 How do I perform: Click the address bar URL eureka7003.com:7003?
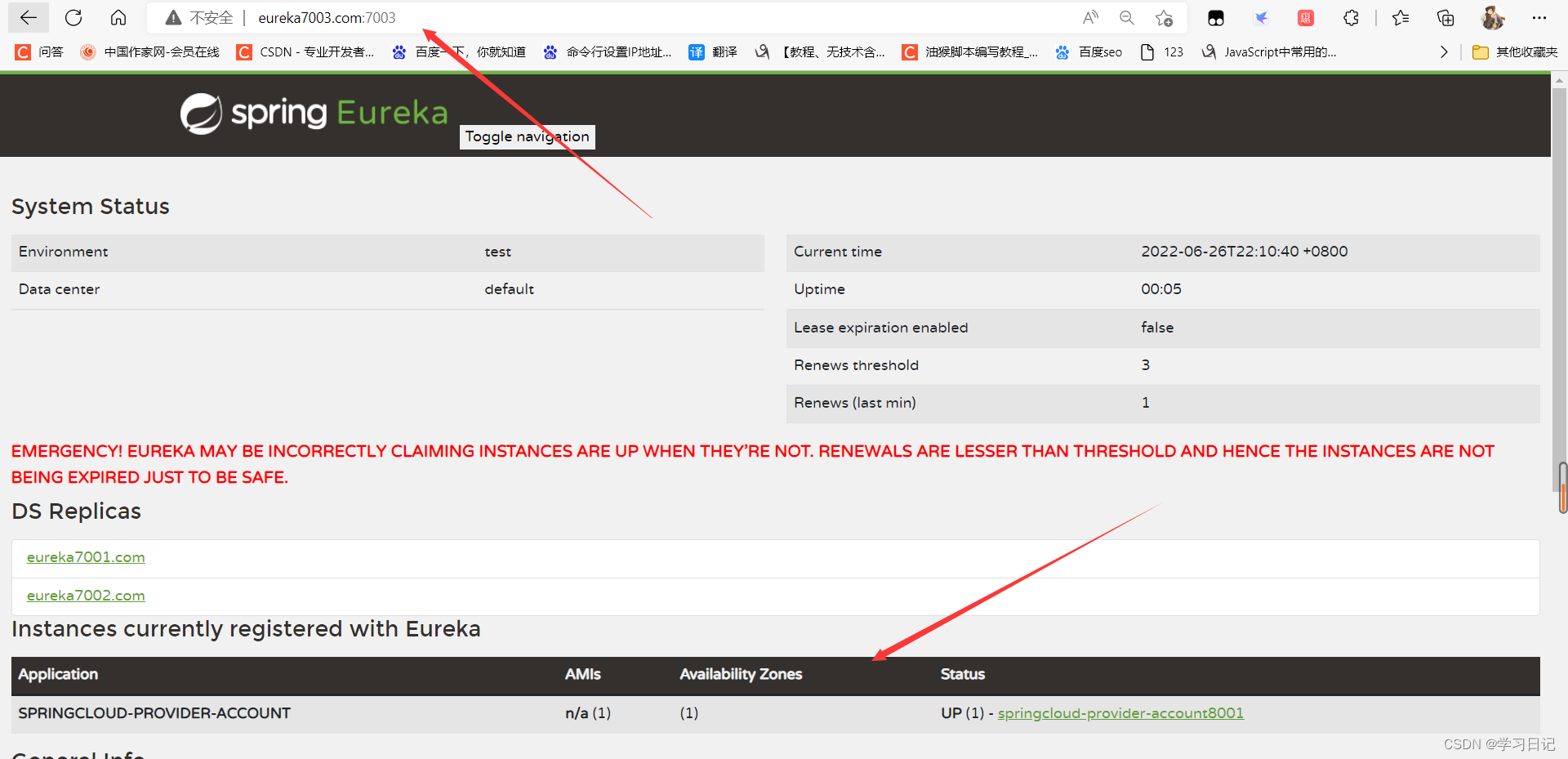point(327,18)
